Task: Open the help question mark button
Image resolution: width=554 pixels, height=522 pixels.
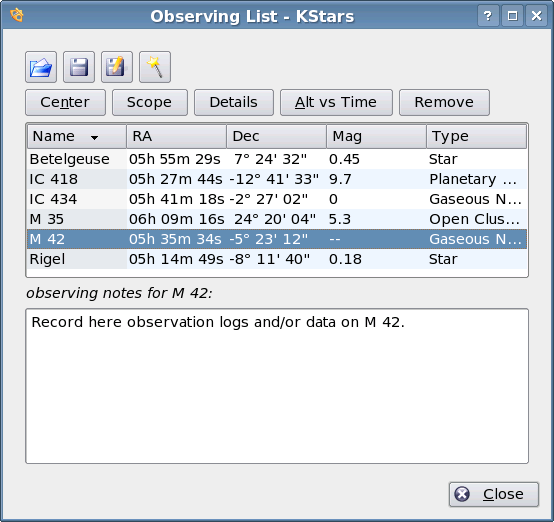Action: [488, 16]
